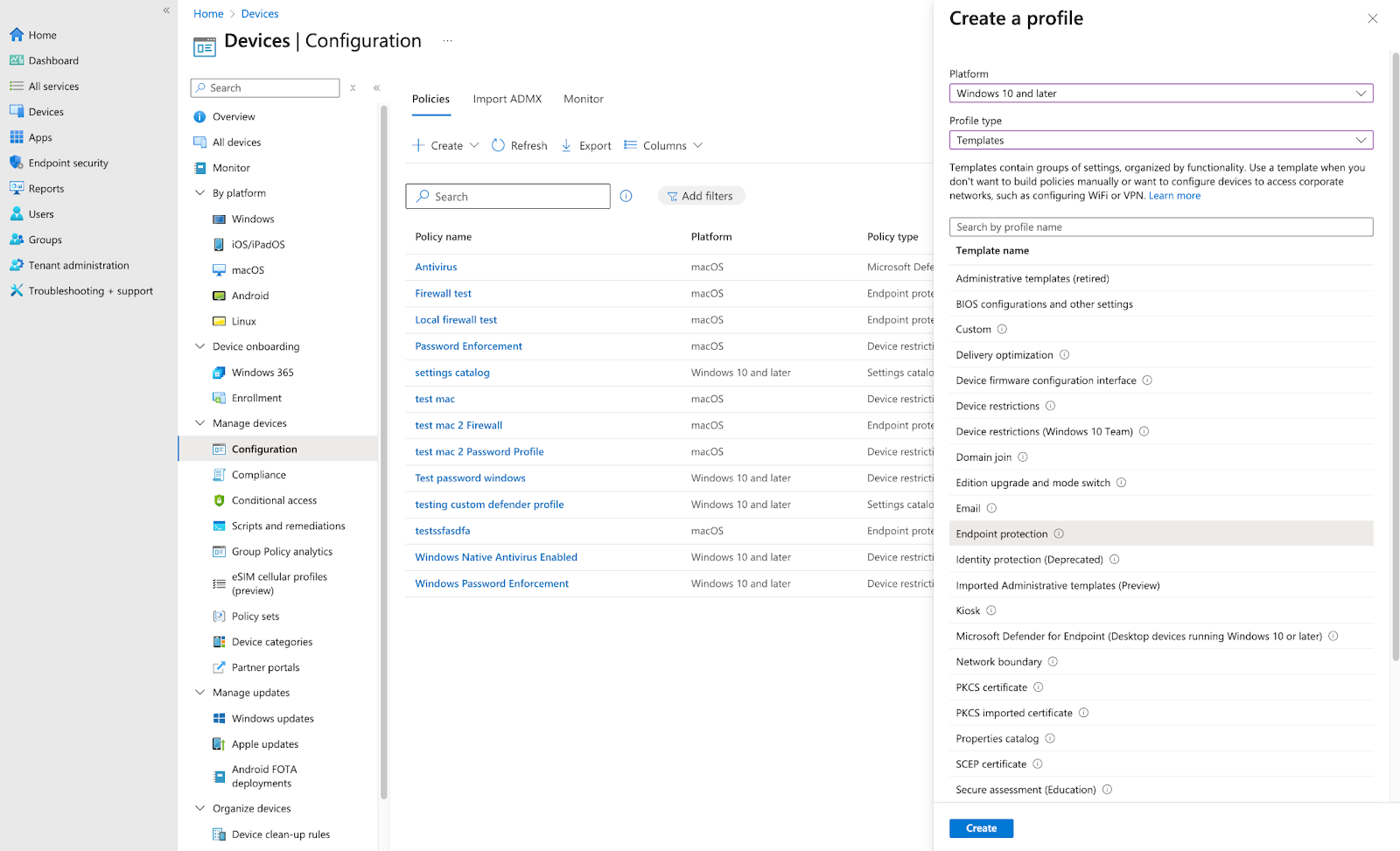Clear the Devices menu search with the X
1400x851 pixels.
click(x=353, y=87)
